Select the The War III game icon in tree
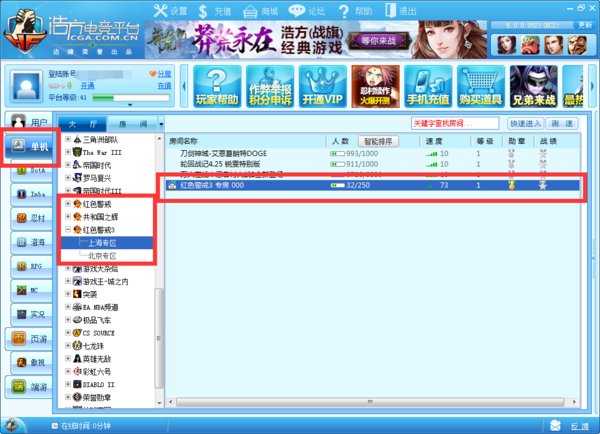The width and height of the screenshot is (600, 434). [77, 152]
